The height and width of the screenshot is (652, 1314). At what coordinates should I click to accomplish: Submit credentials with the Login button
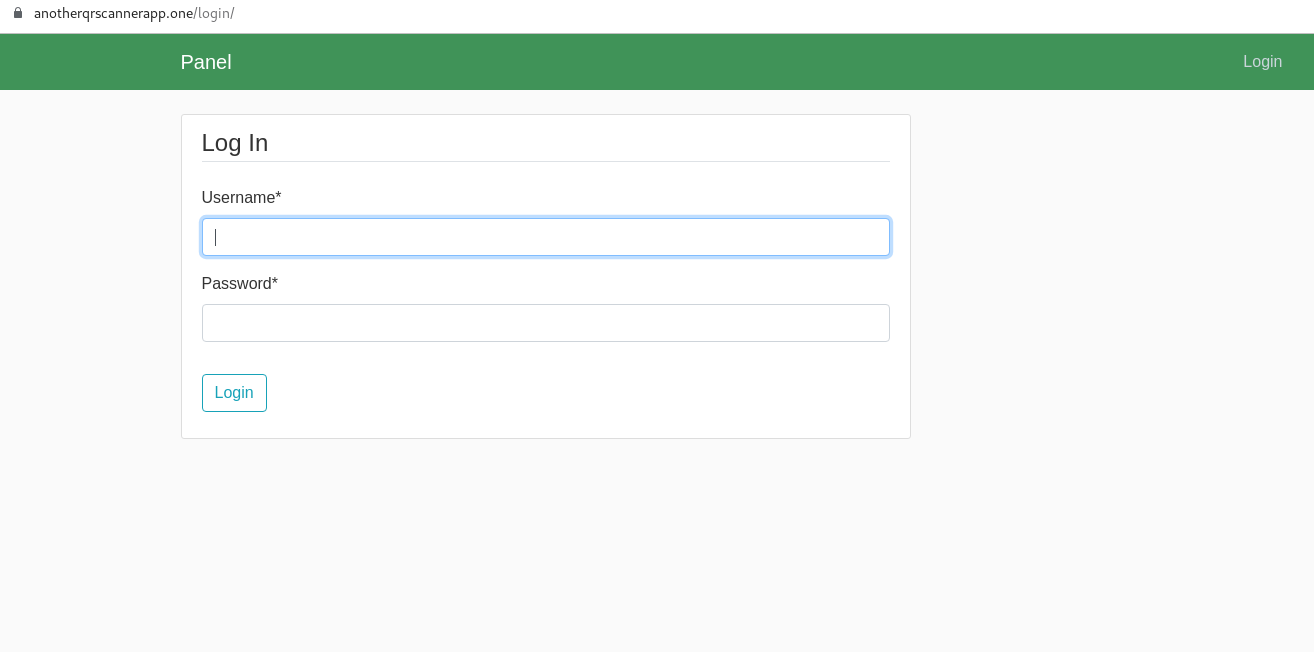[x=234, y=392]
